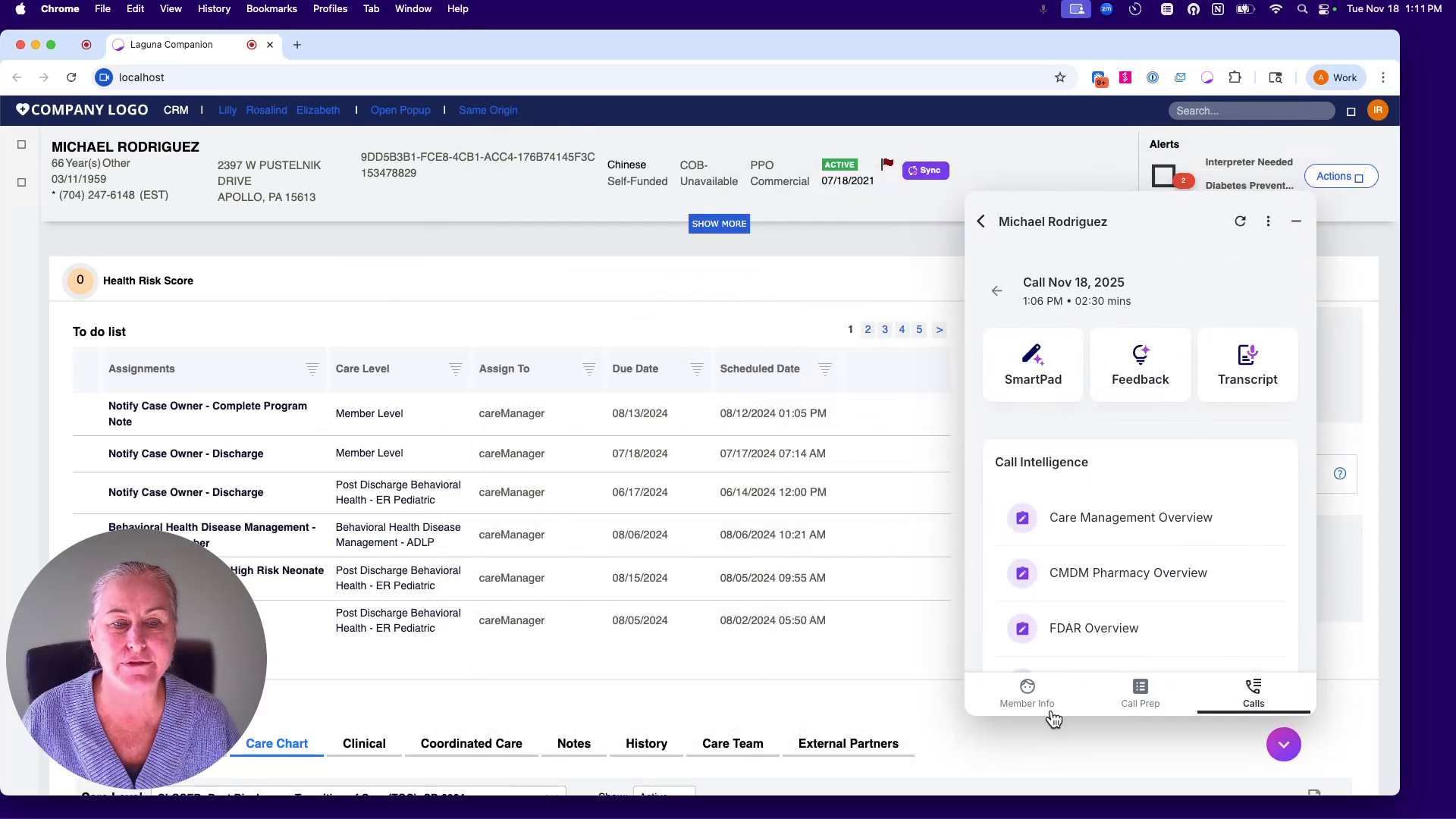Click the purple scroll-down chevron button
1456x819 pixels.
pyautogui.click(x=1283, y=744)
